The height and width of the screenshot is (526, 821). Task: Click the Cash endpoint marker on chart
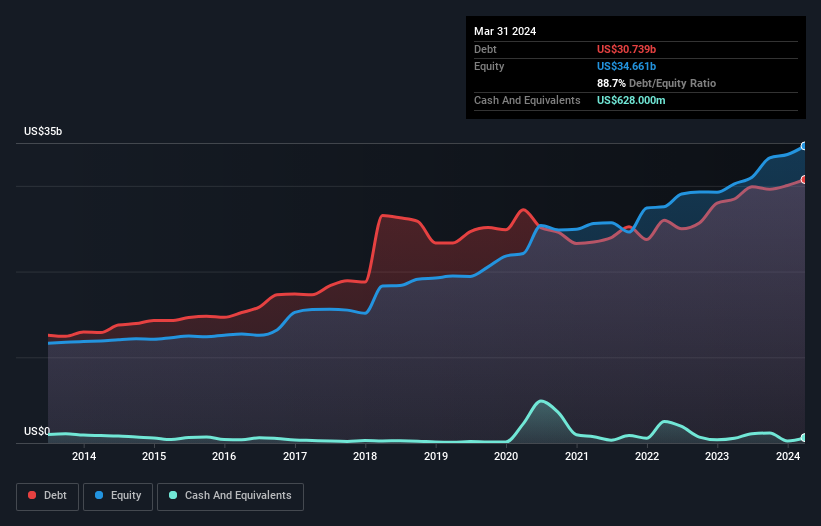pyautogui.click(x=804, y=437)
